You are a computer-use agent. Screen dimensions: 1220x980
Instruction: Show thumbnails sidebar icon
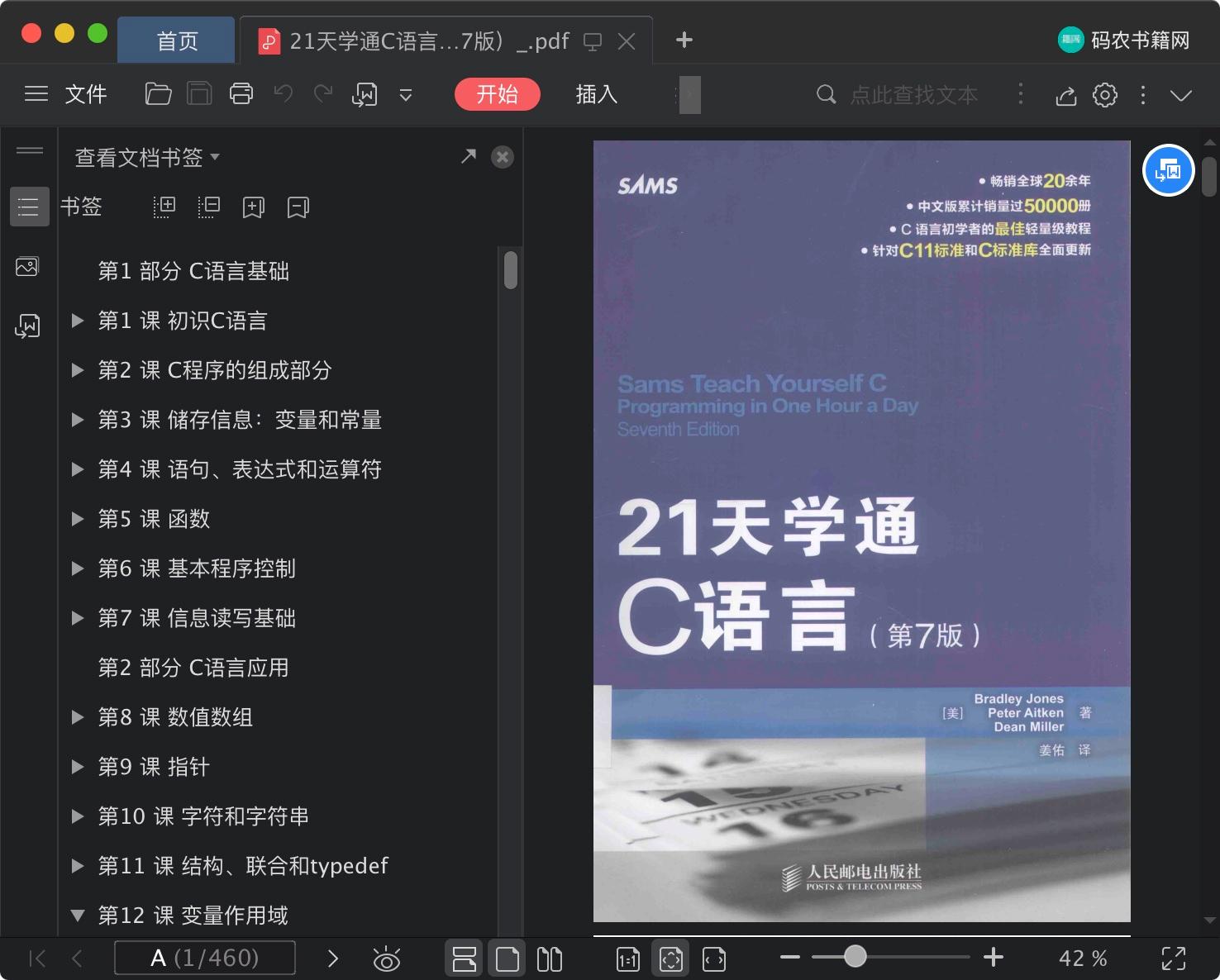pos(27,267)
